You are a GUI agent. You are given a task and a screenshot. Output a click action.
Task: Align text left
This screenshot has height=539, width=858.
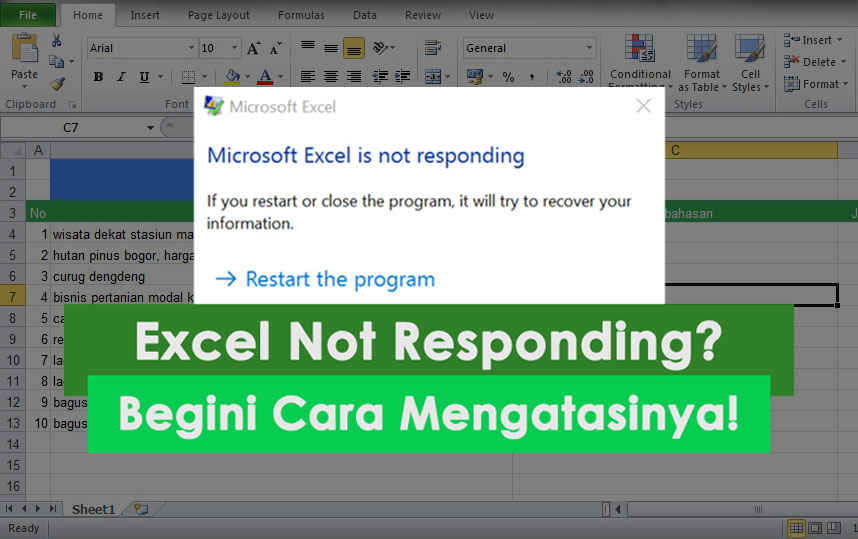308,77
